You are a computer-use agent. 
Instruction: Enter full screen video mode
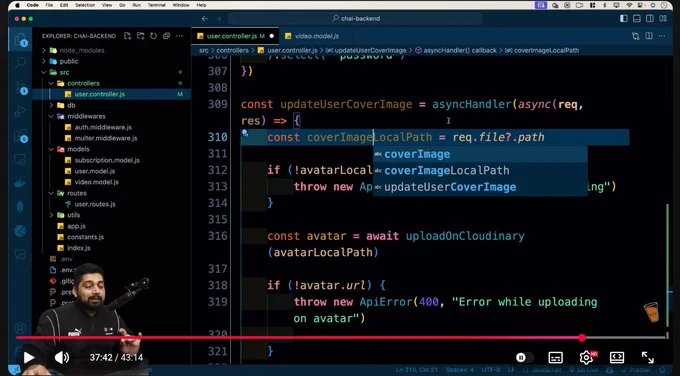pos(647,357)
